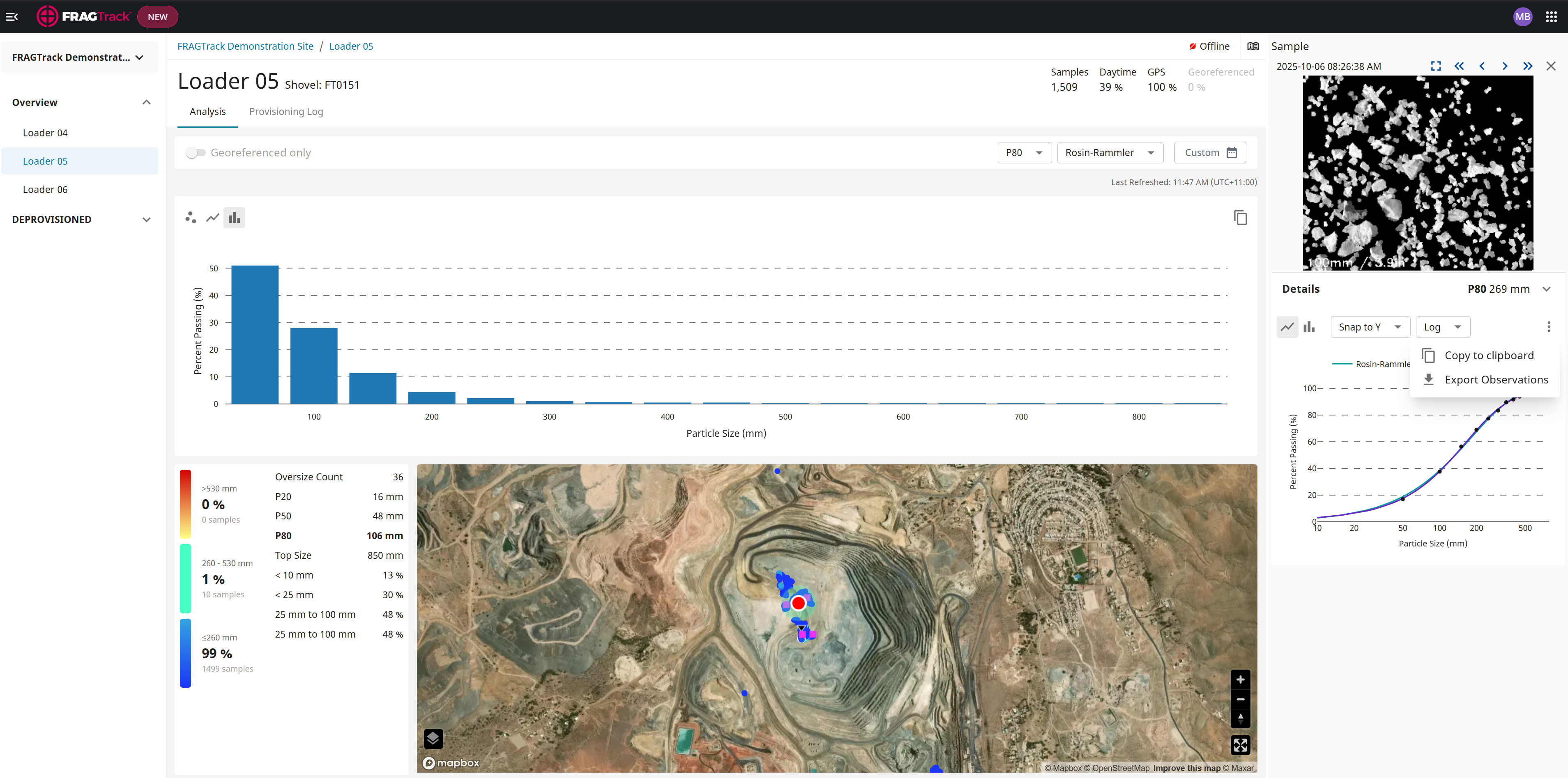
Task: Open the Log scale dropdown
Action: pos(1442,327)
